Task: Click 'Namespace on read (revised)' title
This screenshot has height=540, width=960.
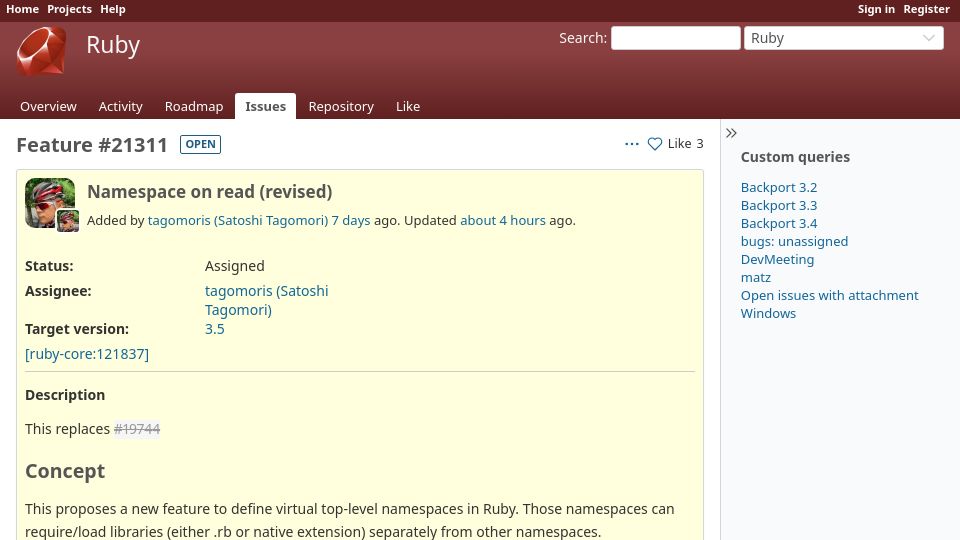Action: coord(209,192)
